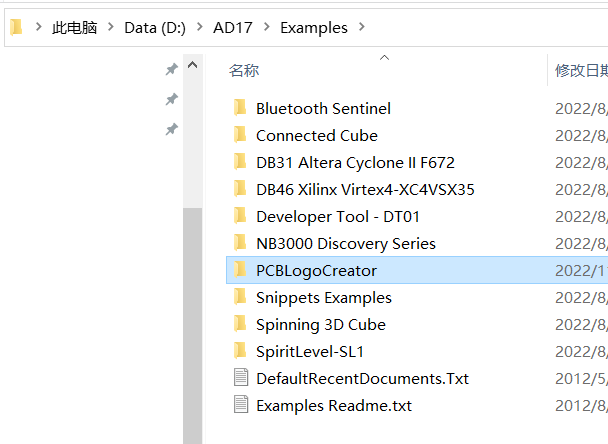Expand the chevron after the address bar folder icon
608x444 pixels.
tap(38, 27)
